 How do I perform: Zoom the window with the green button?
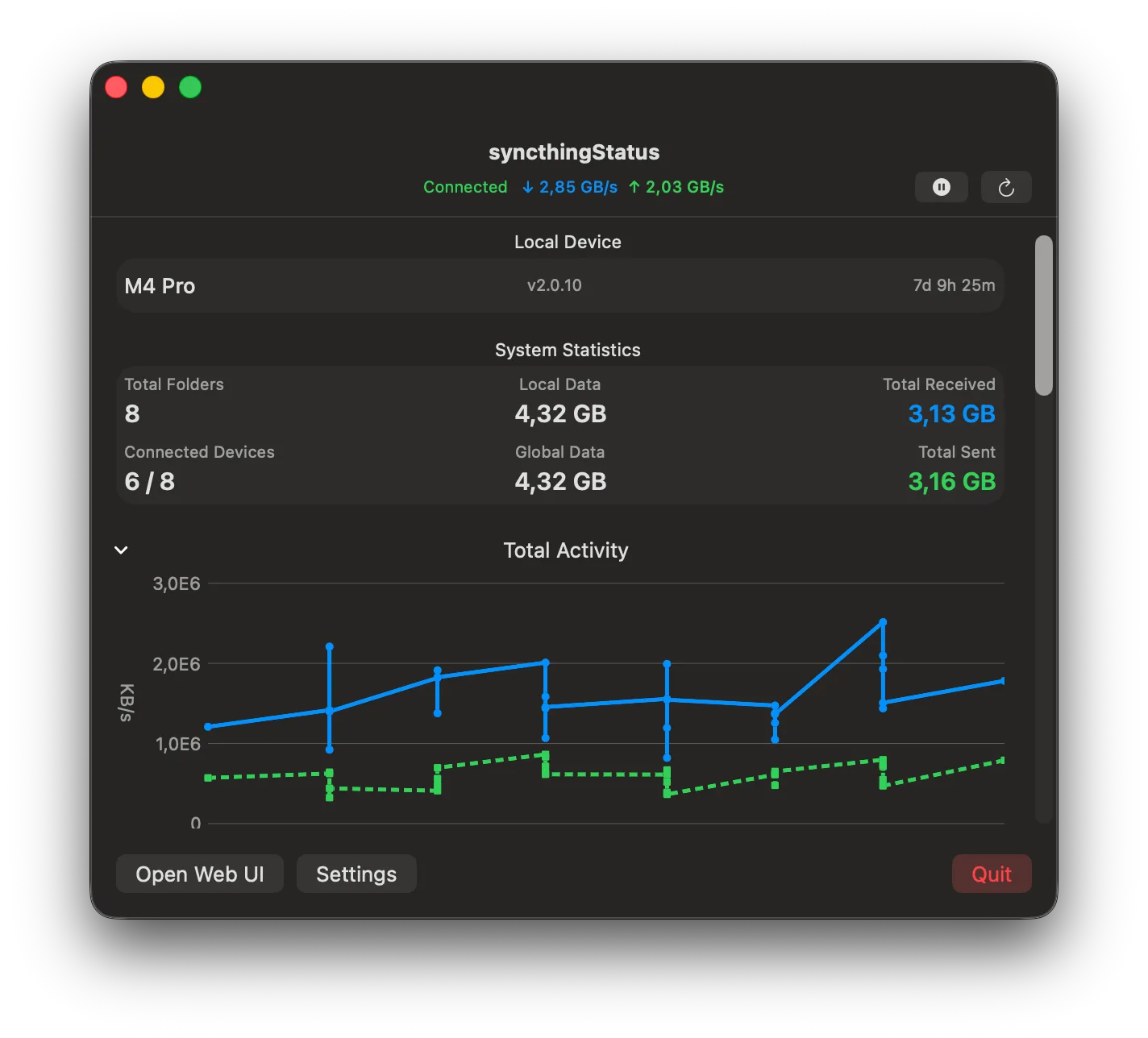(190, 87)
